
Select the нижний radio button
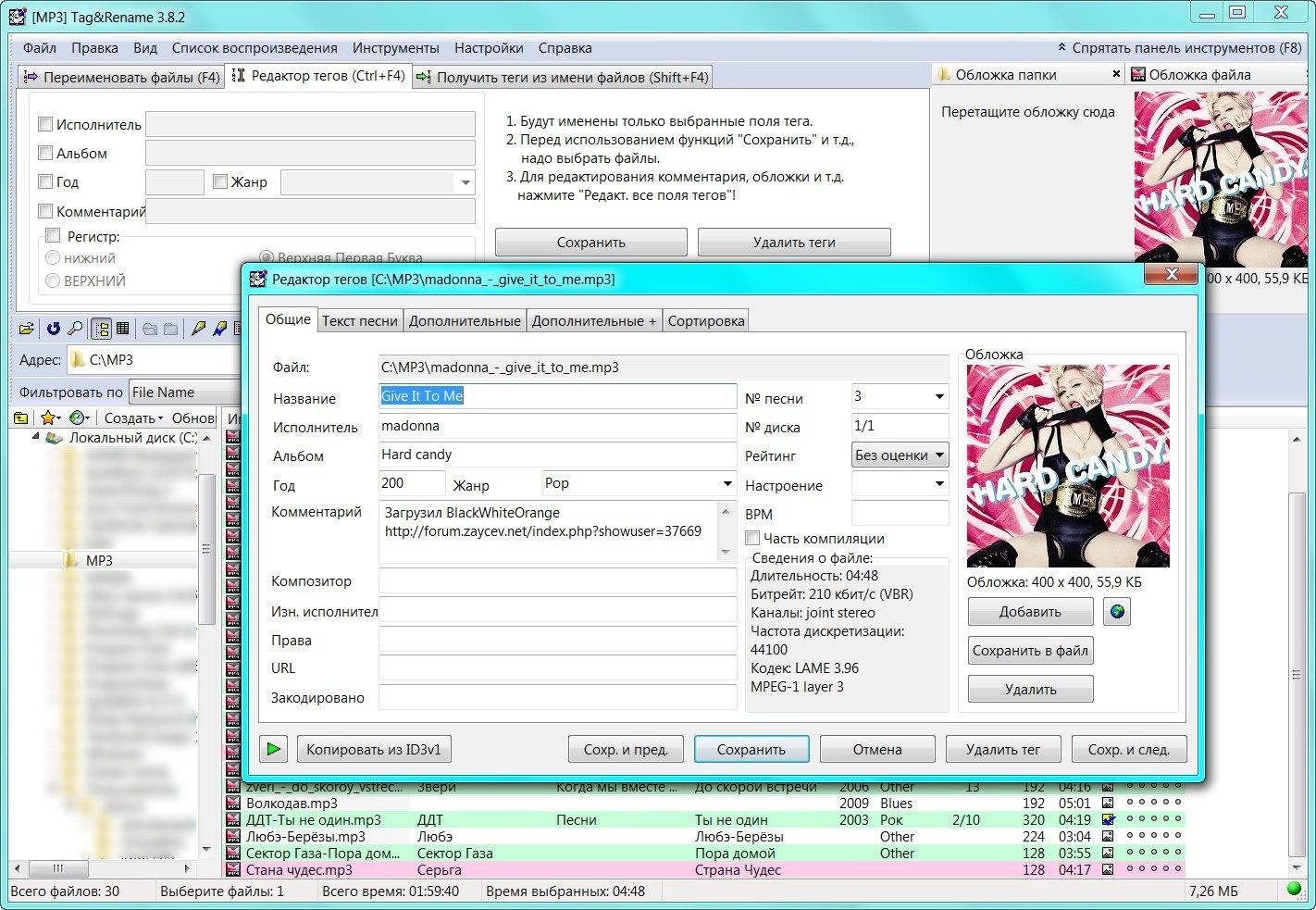click(53, 258)
